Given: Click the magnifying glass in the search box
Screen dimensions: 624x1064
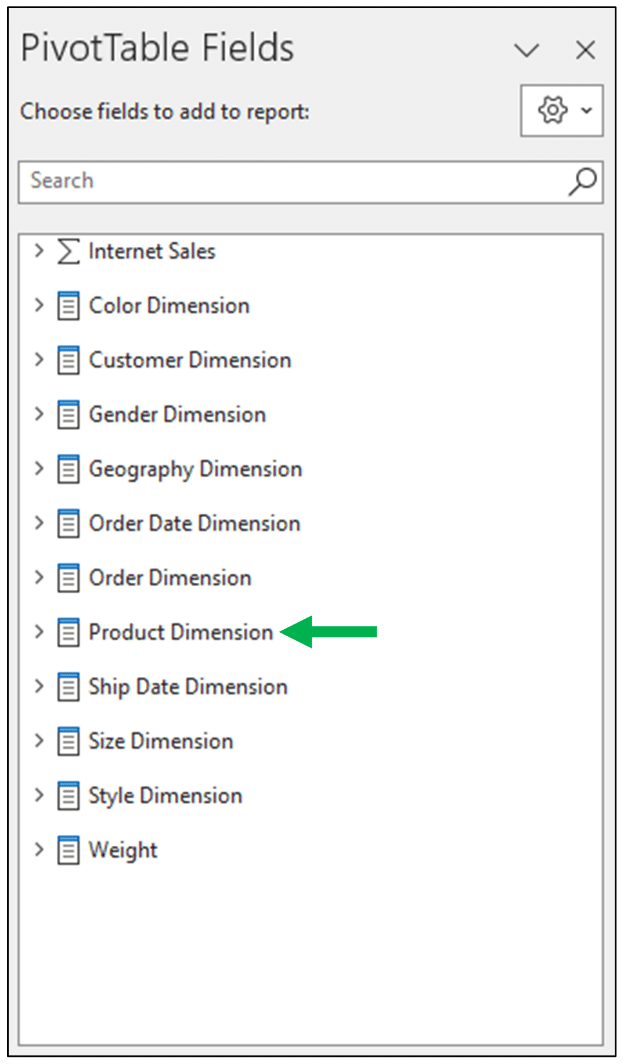Looking at the screenshot, I should [x=581, y=180].
